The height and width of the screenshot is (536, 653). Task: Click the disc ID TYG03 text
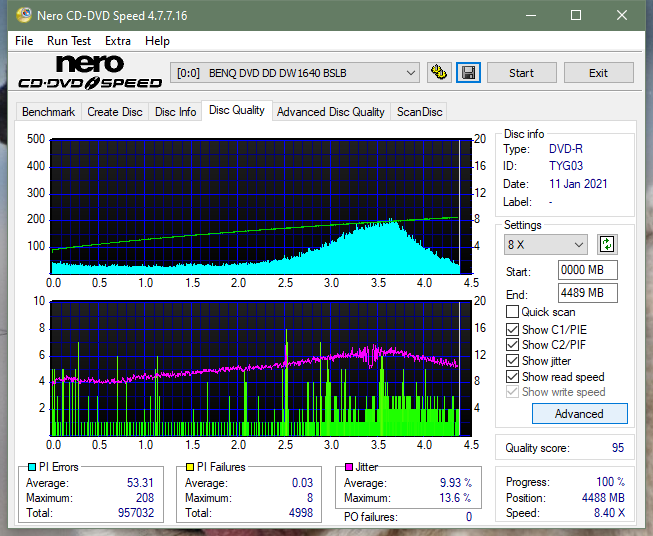[566, 166]
